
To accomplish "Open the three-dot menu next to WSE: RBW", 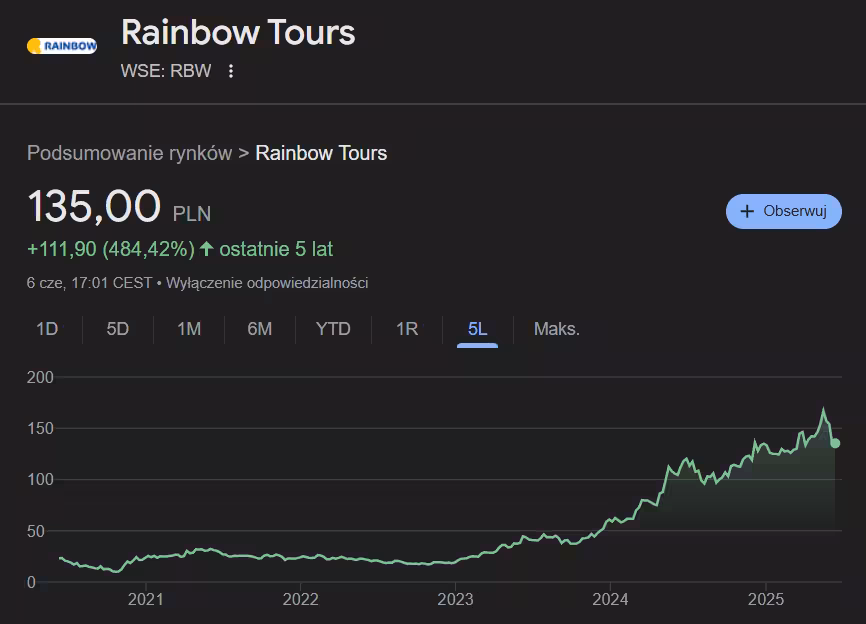I will [x=231, y=71].
